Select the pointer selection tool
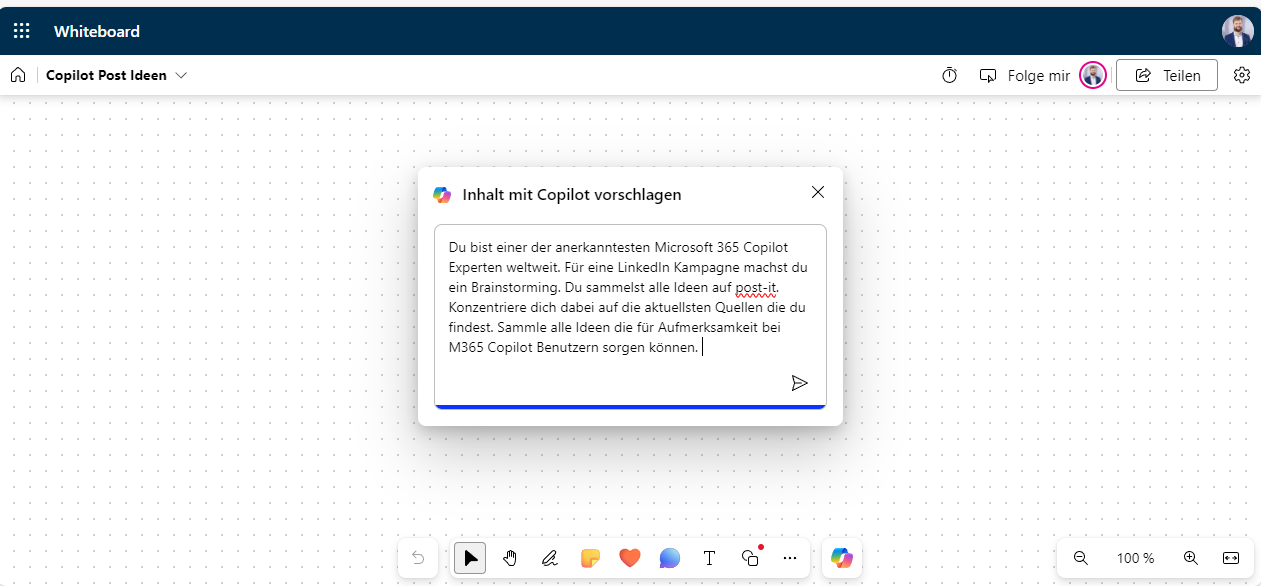The width and height of the screenshot is (1261, 586). point(470,558)
